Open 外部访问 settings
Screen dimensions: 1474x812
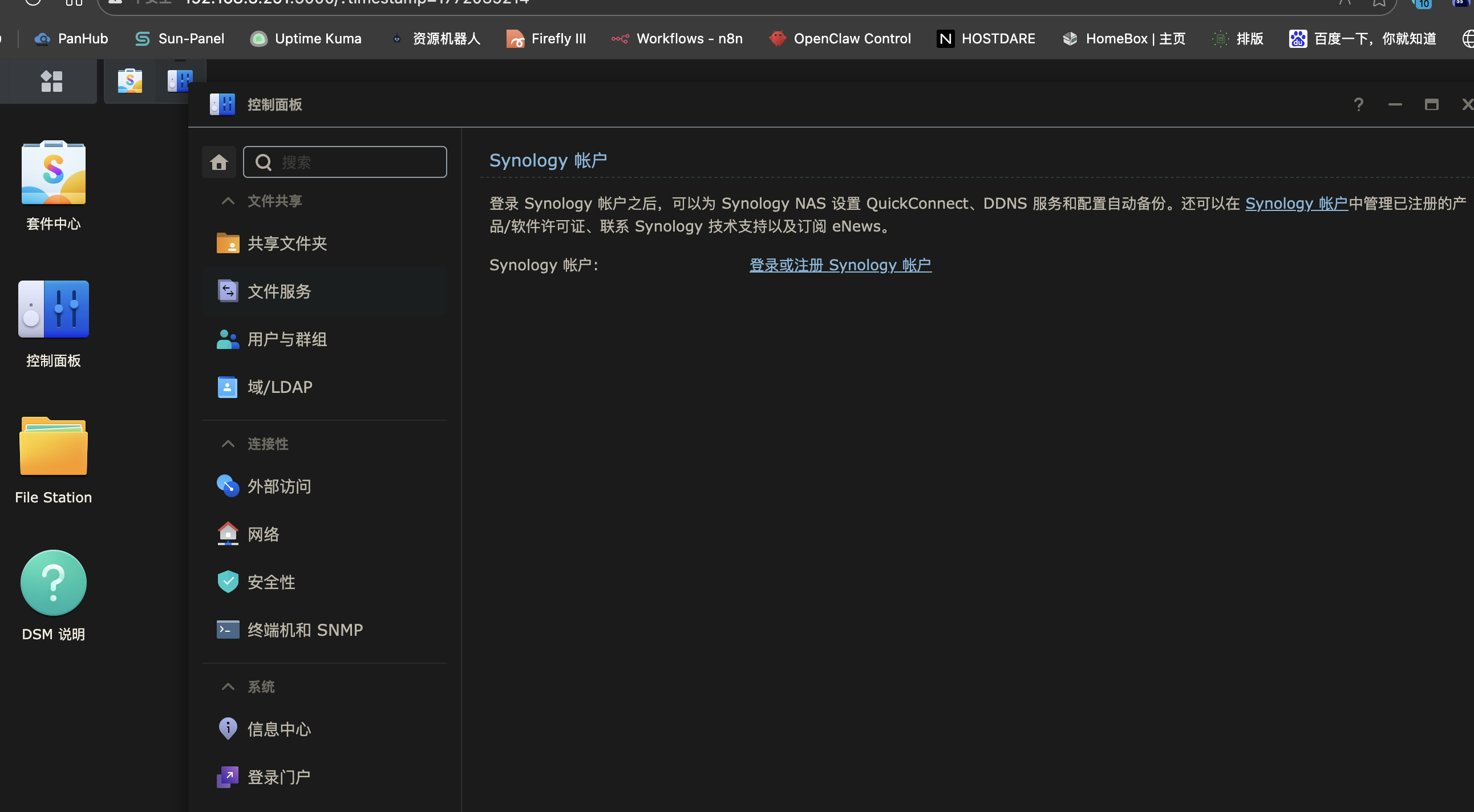280,486
